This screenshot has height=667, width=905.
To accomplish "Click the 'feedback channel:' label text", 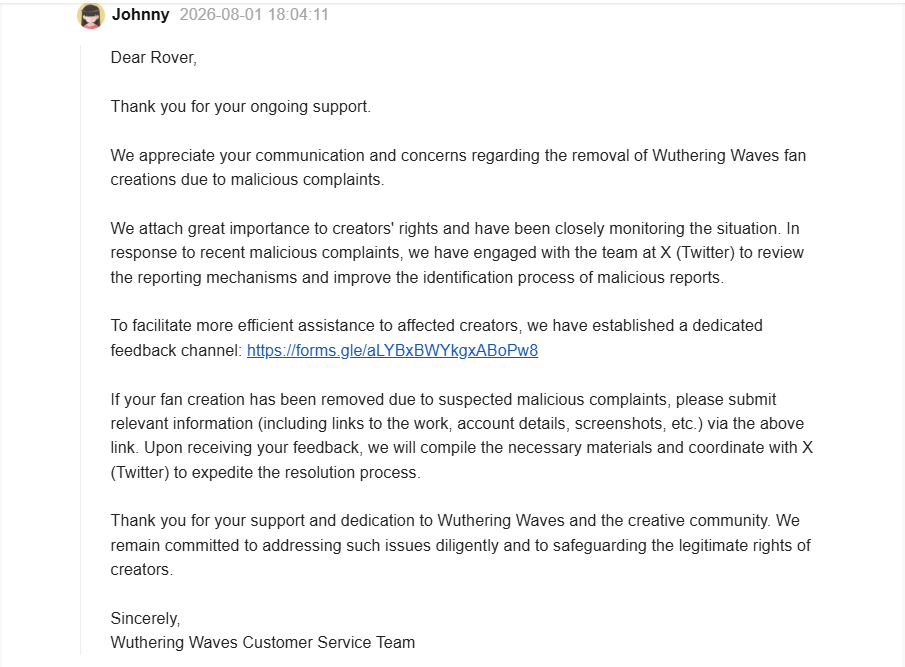I will click(x=176, y=350).
